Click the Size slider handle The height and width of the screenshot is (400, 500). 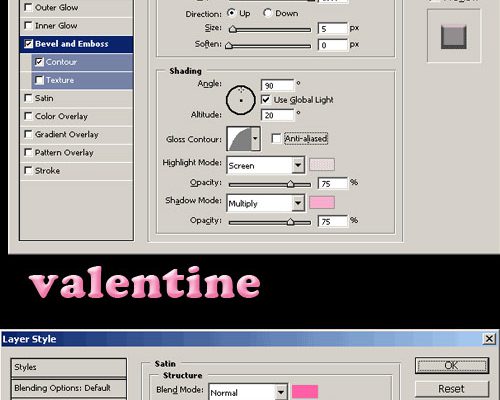(233, 29)
